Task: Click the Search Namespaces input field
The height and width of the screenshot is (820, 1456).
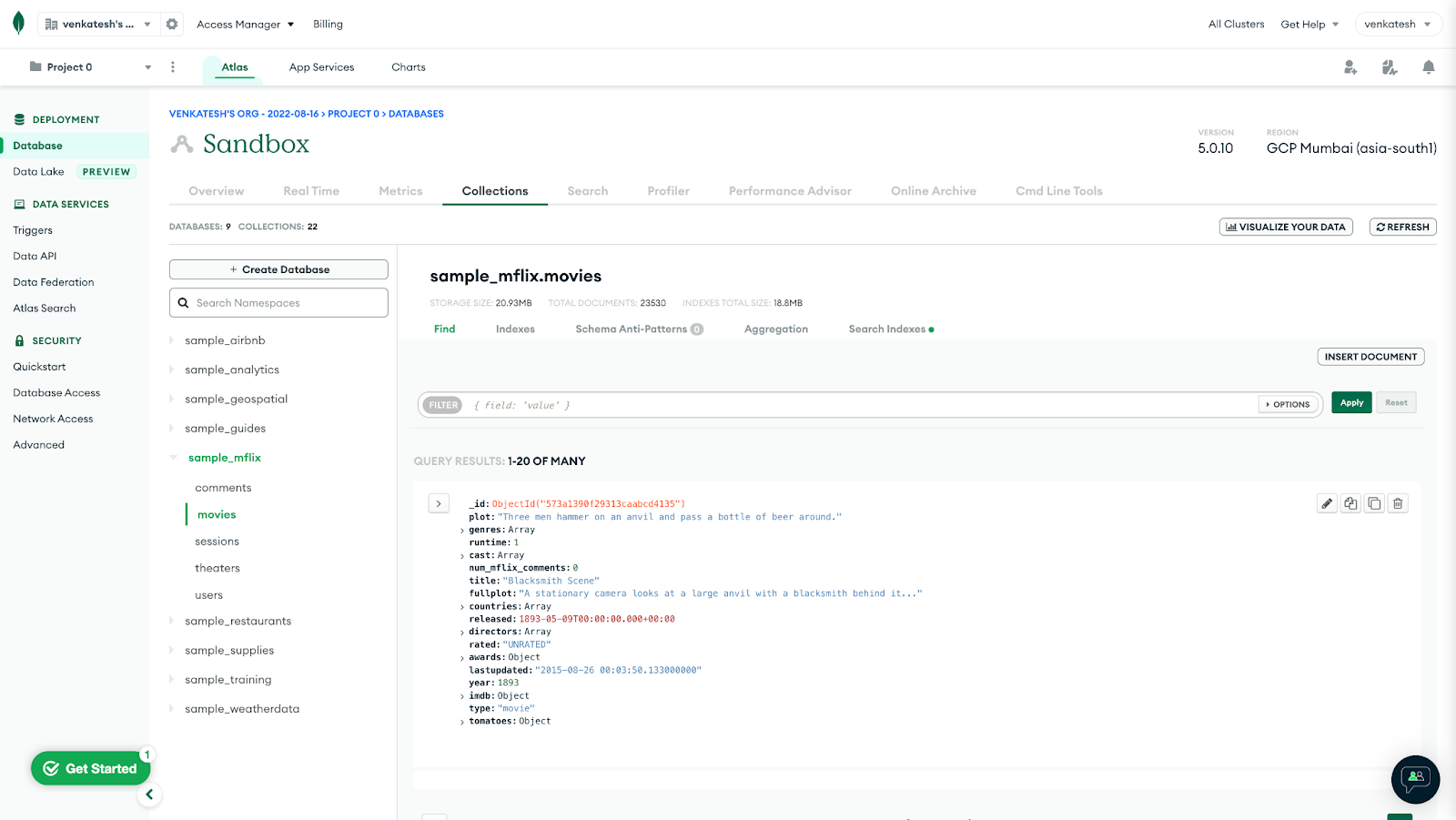Action: tap(278, 302)
